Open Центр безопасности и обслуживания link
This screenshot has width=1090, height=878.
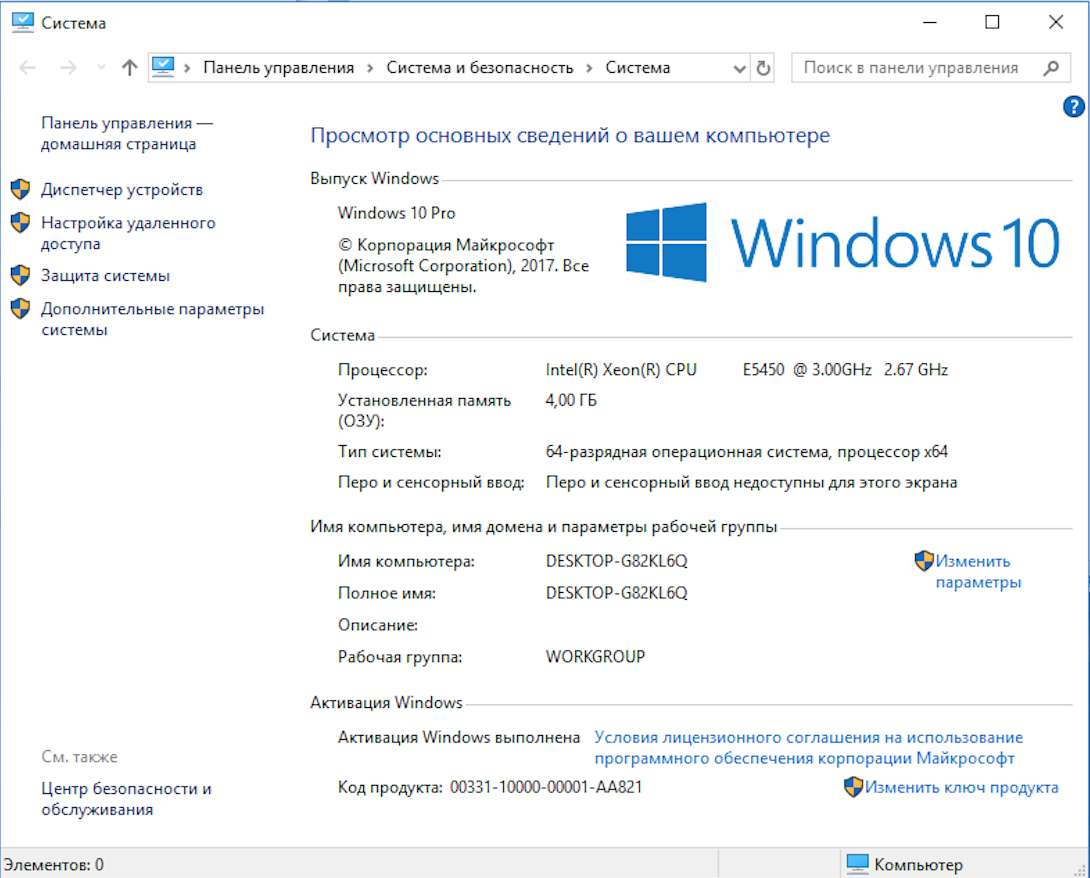tap(126, 799)
